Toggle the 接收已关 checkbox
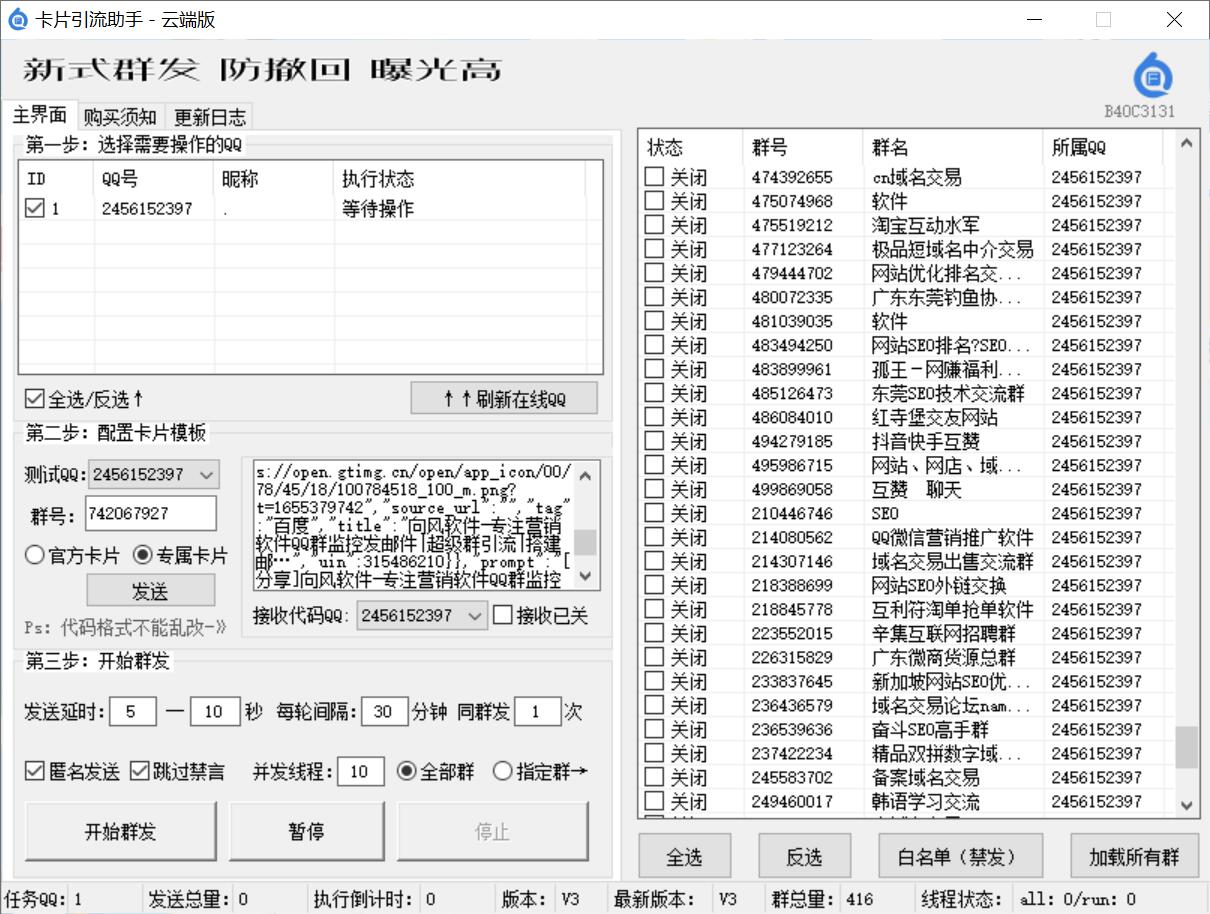 click(x=541, y=616)
